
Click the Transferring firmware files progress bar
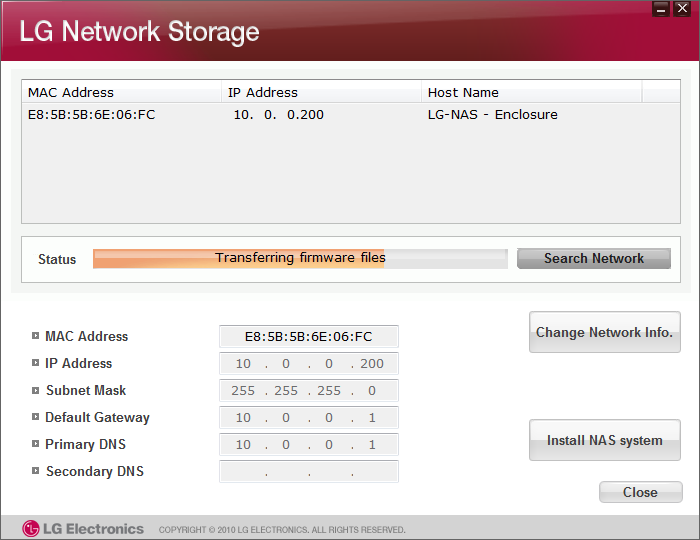pos(300,258)
